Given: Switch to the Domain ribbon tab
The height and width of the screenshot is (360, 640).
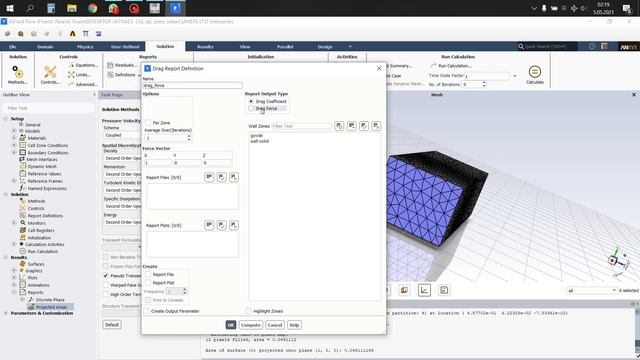Looking at the screenshot, I should (x=45, y=47).
